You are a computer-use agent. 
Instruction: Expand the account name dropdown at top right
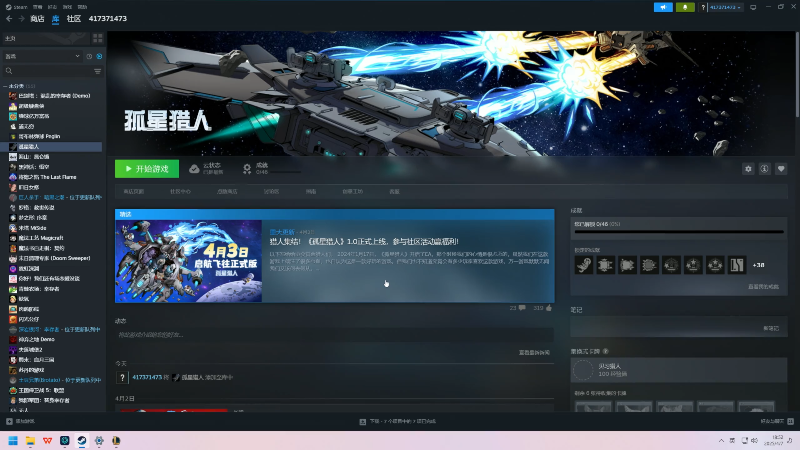point(725,7)
